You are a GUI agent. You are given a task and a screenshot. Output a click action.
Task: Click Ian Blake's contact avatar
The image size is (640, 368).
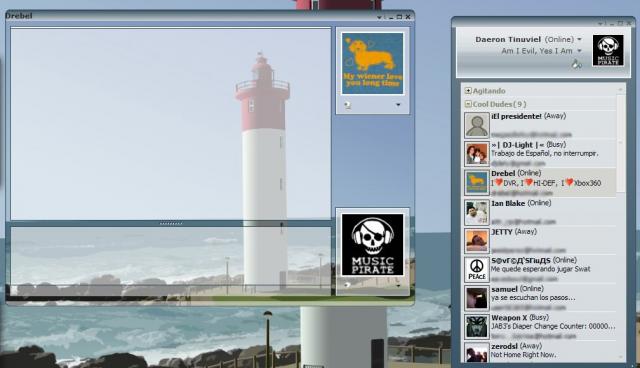477,213
